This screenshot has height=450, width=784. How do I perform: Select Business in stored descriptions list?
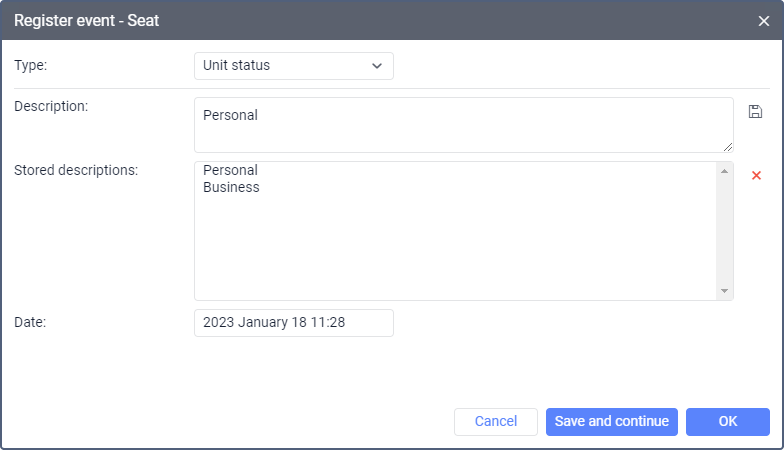click(231, 187)
